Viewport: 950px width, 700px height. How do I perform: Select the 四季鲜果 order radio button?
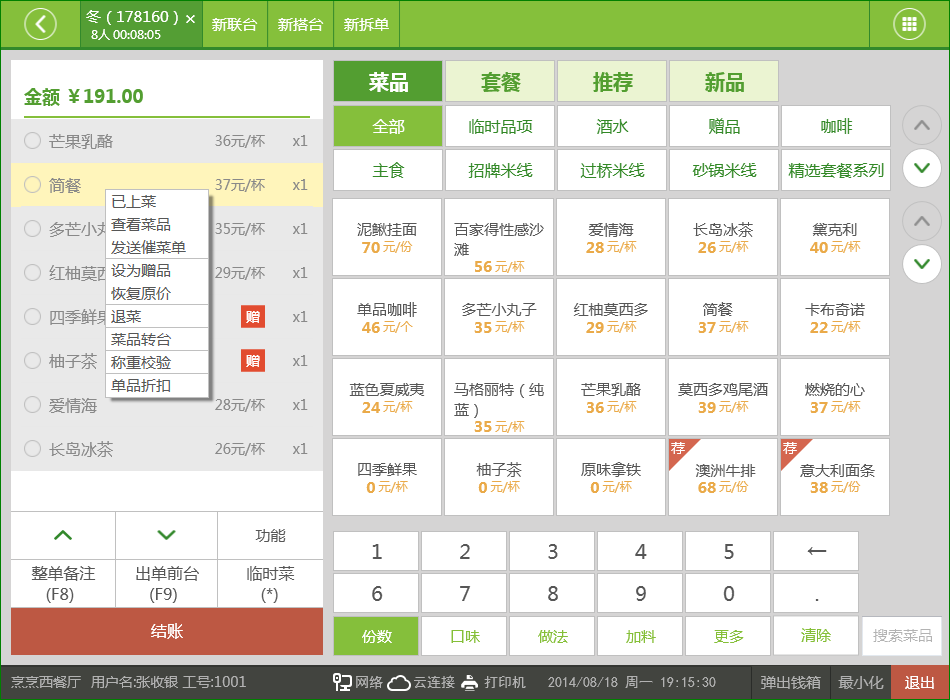tap(32, 316)
